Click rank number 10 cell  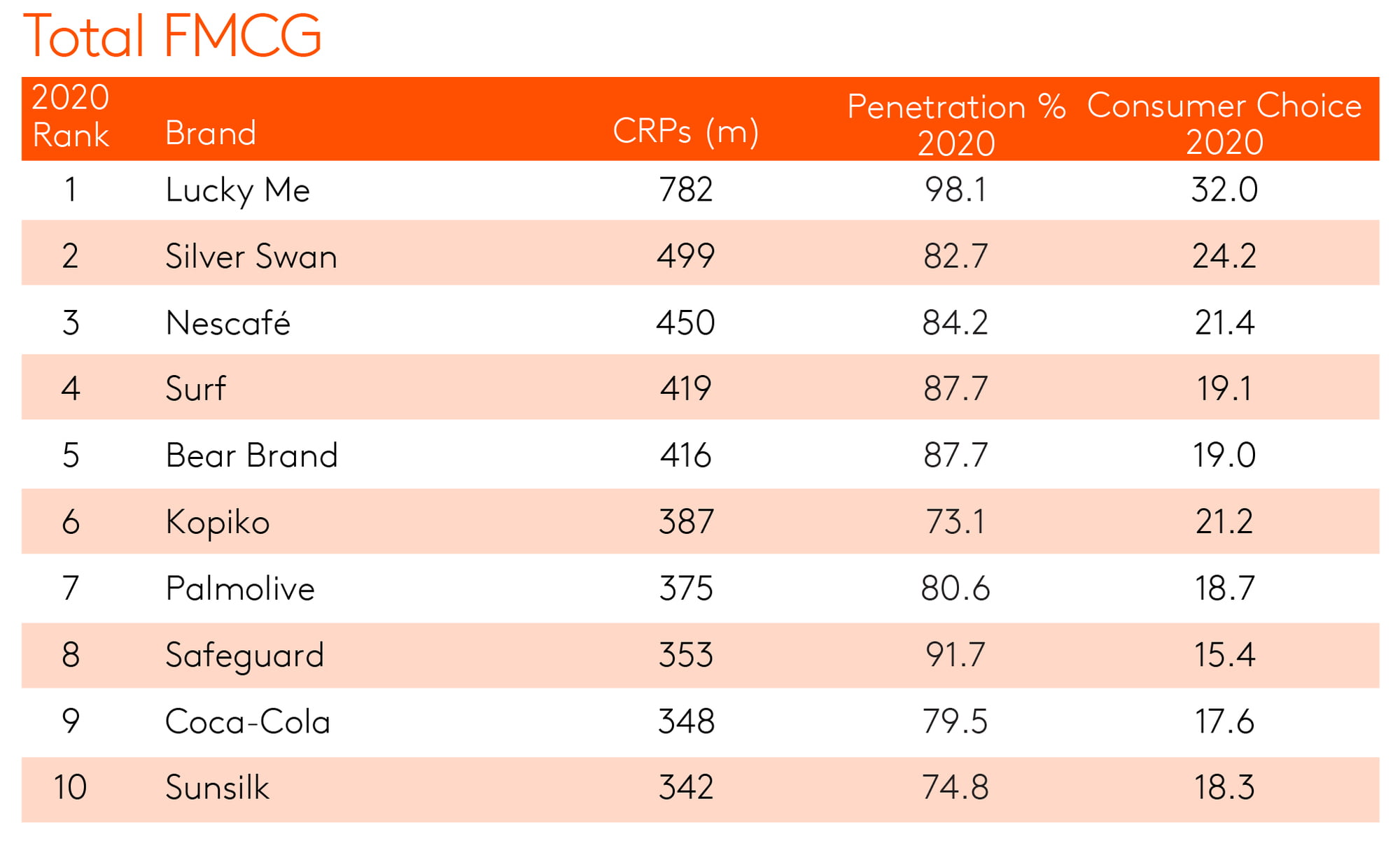coord(70,788)
